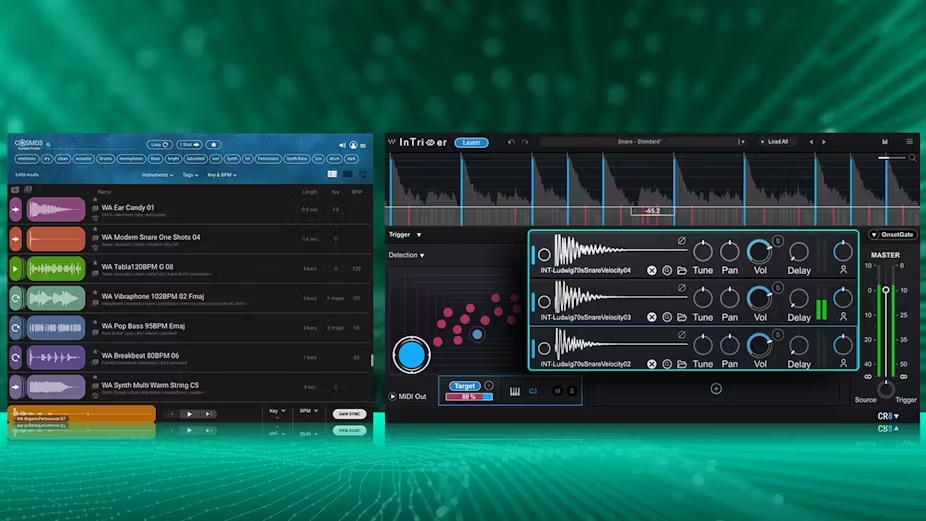Click the piano keyboard icon beside C3
Screen dimensions: 926x521
coord(515,391)
